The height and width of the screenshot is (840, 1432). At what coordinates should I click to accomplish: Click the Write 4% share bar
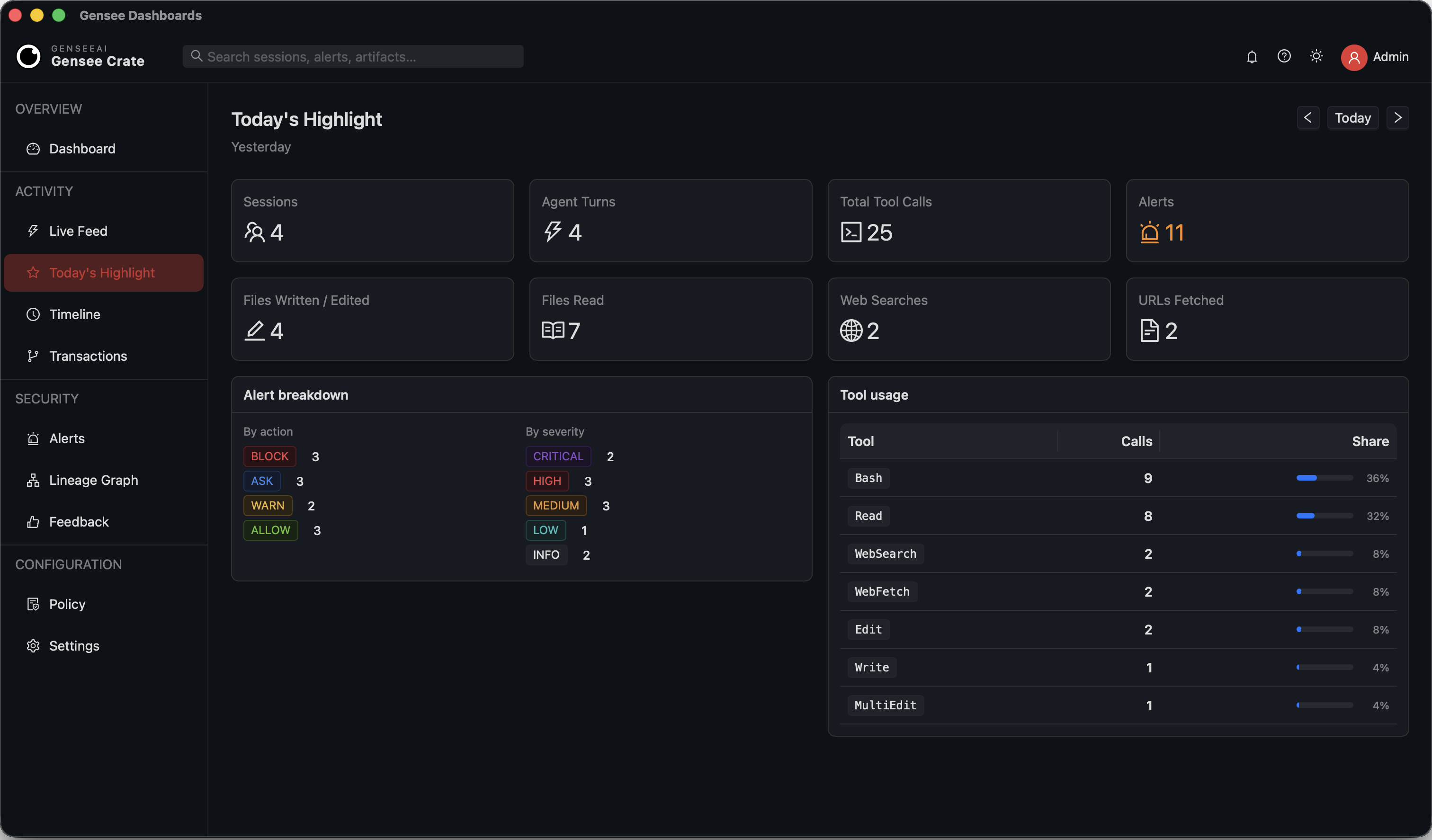coord(1324,667)
